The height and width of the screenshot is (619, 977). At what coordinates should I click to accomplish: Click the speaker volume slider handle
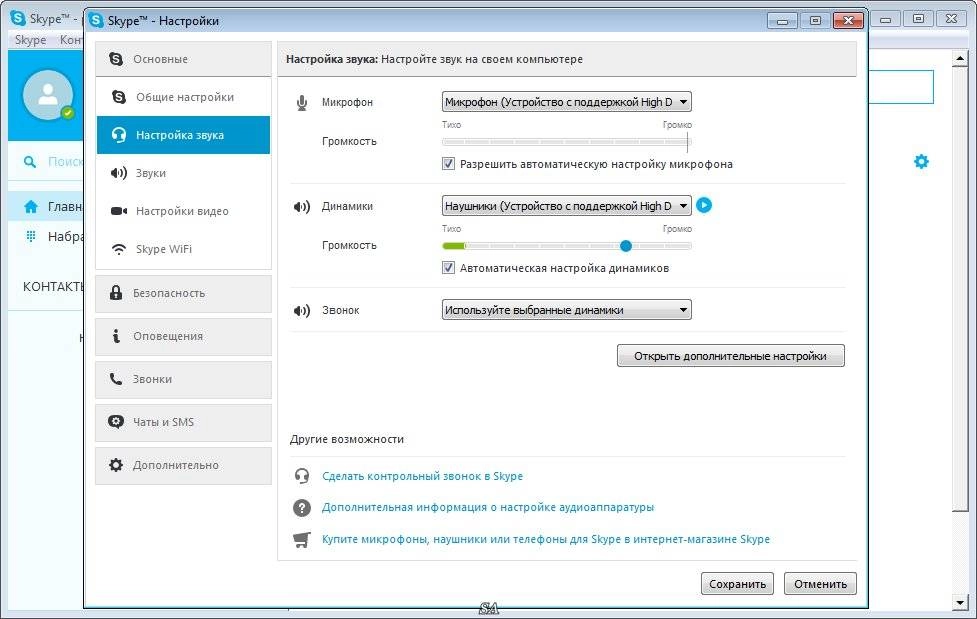626,246
